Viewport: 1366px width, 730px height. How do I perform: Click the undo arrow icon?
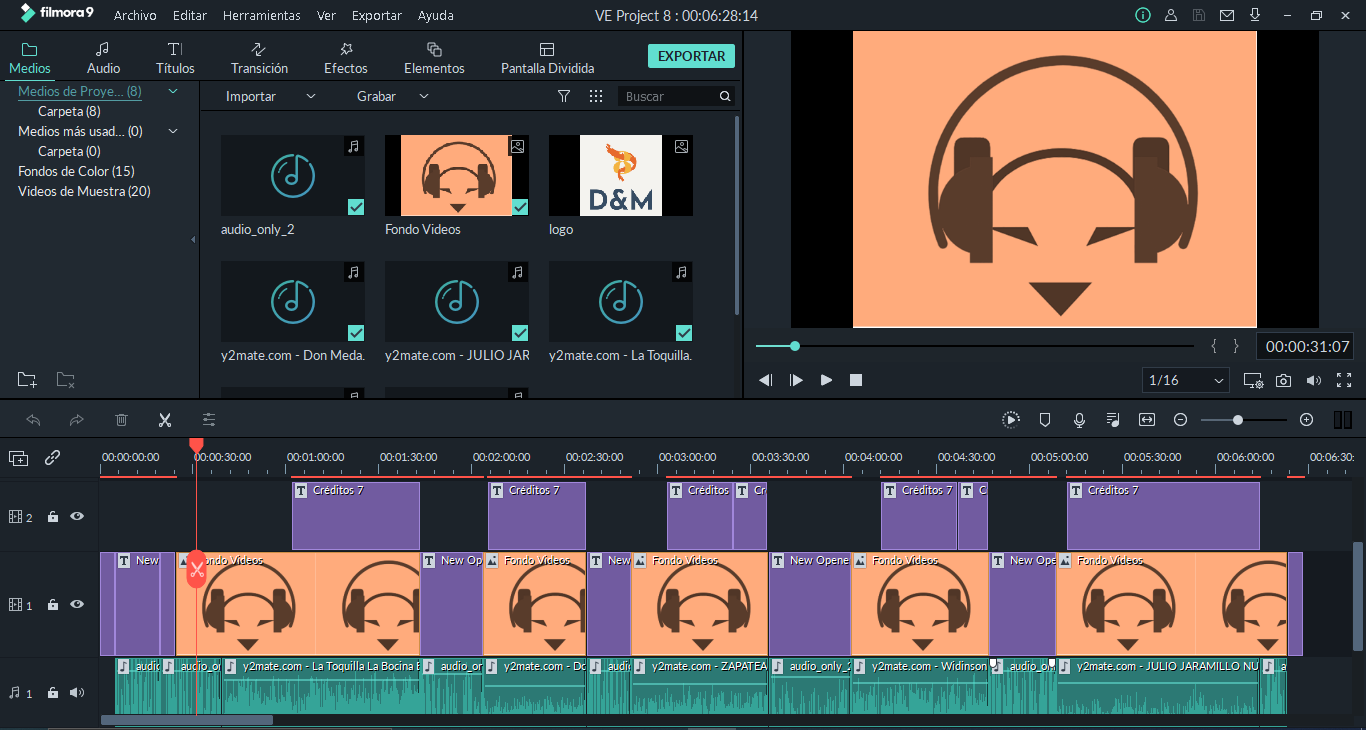(x=33, y=420)
